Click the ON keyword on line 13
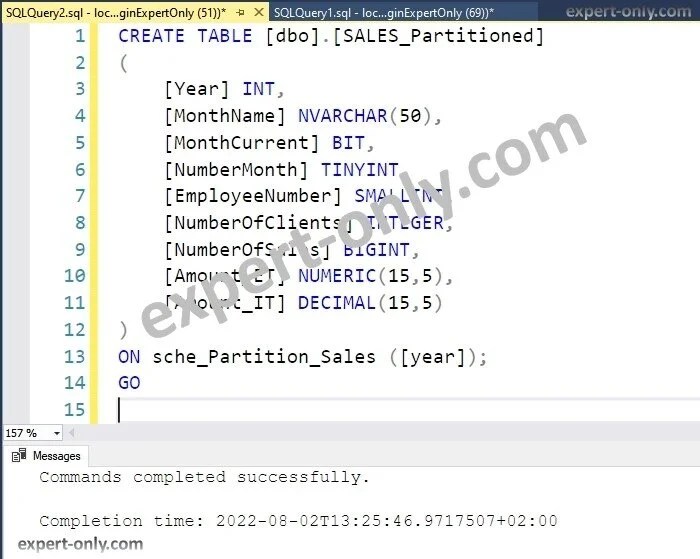This screenshot has height=559, width=700. coord(129,357)
